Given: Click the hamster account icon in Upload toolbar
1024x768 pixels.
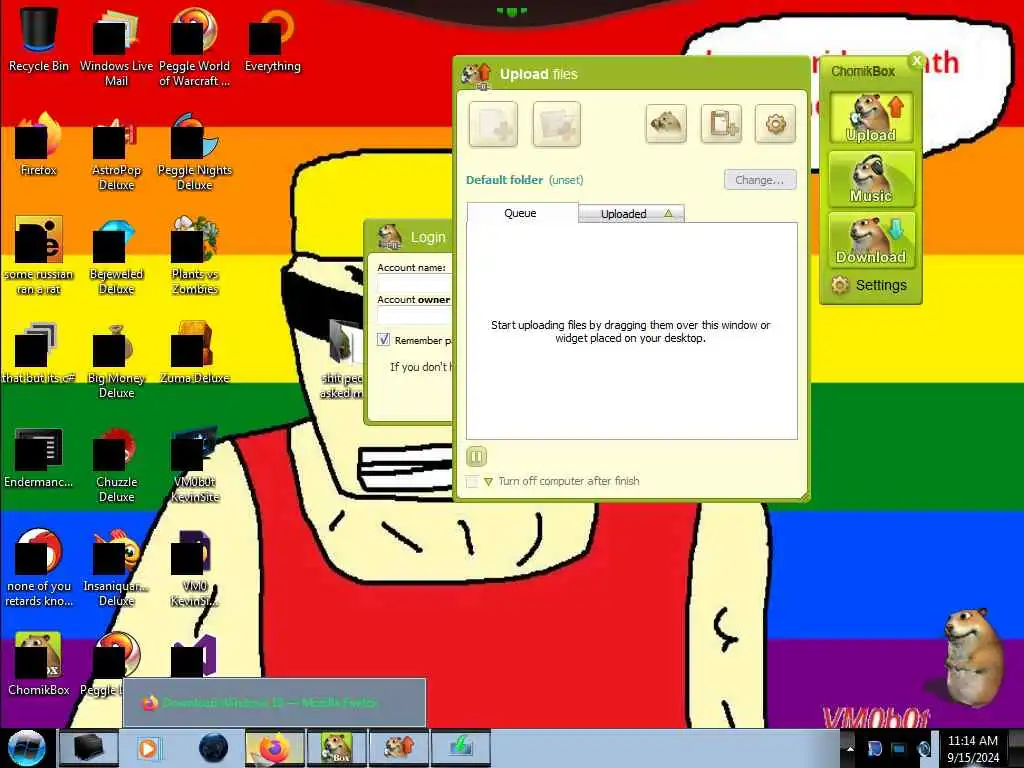Looking at the screenshot, I should 665,123.
